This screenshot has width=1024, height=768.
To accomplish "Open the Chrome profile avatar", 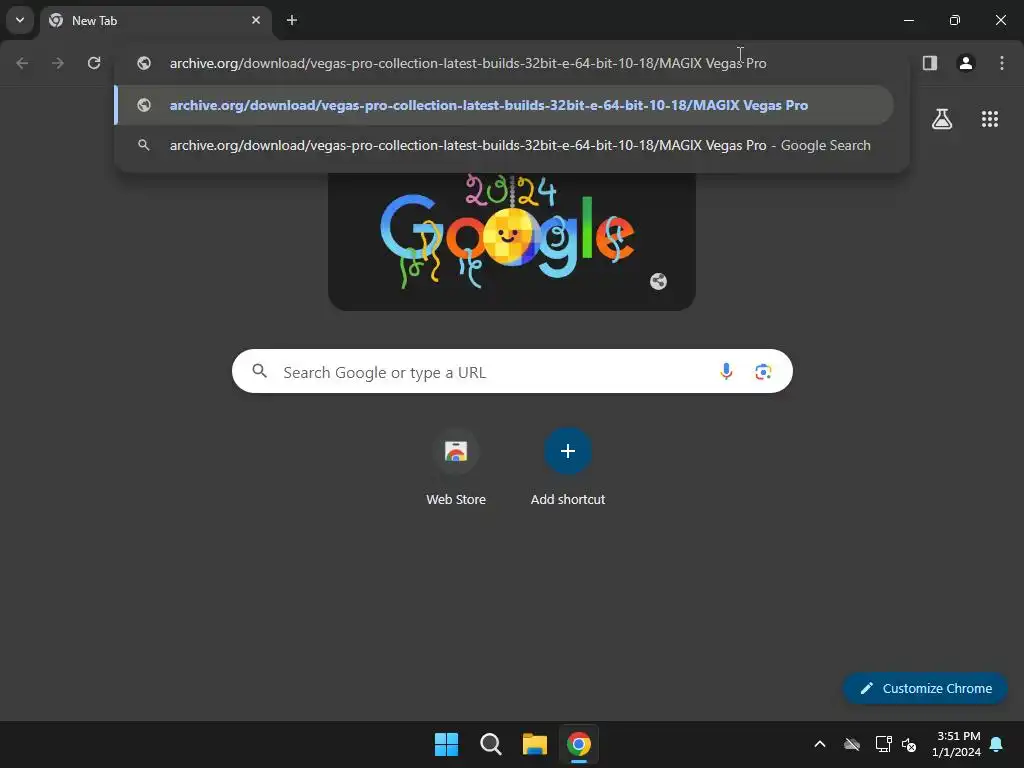I will (x=966, y=63).
